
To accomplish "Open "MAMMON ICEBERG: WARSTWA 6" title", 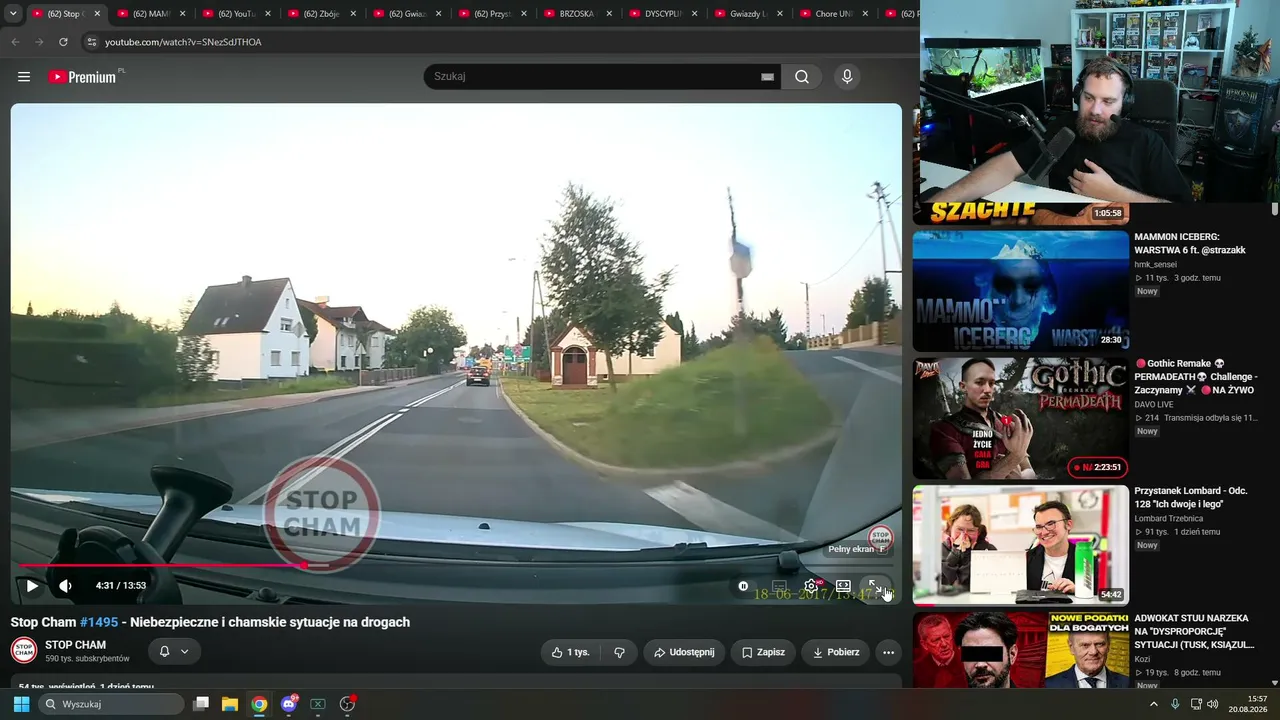I will (x=1190, y=244).
